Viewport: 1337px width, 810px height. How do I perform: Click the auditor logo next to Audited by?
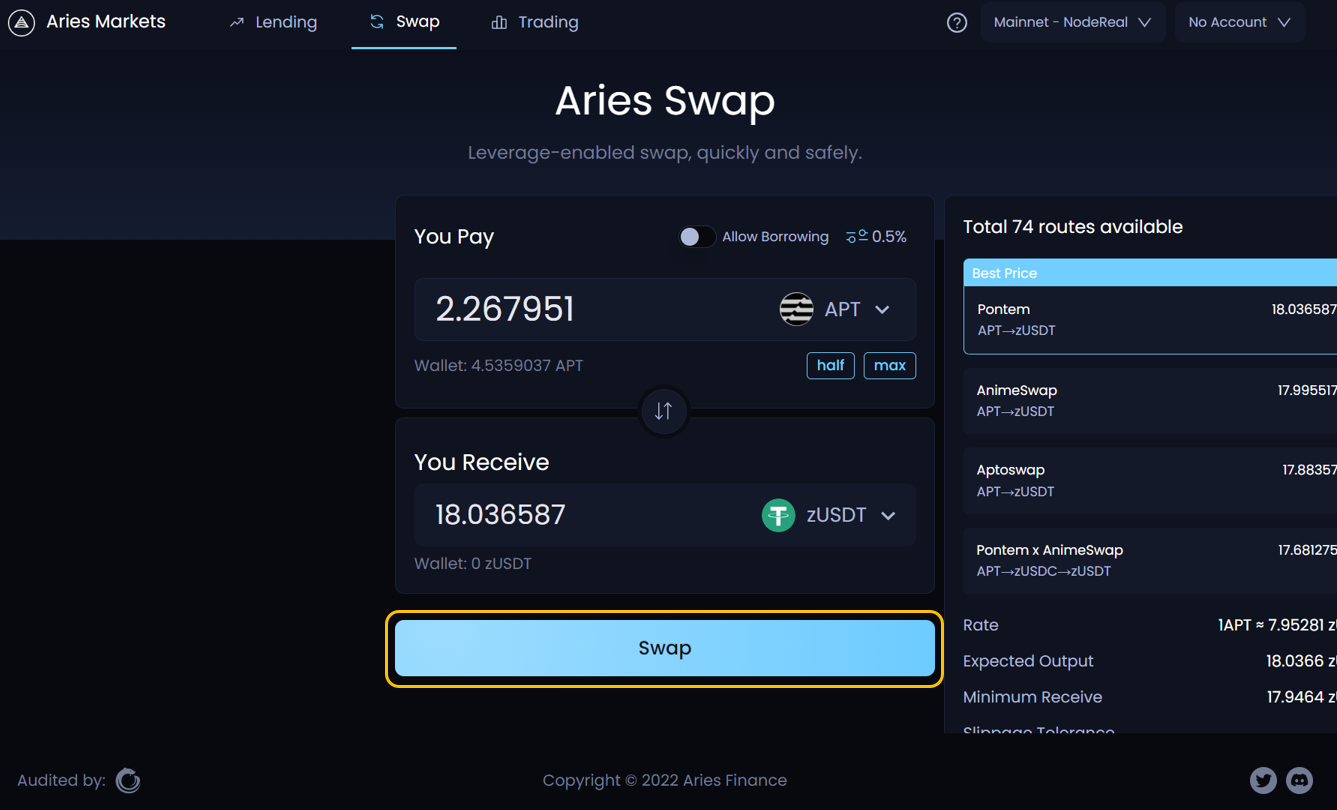[128, 780]
